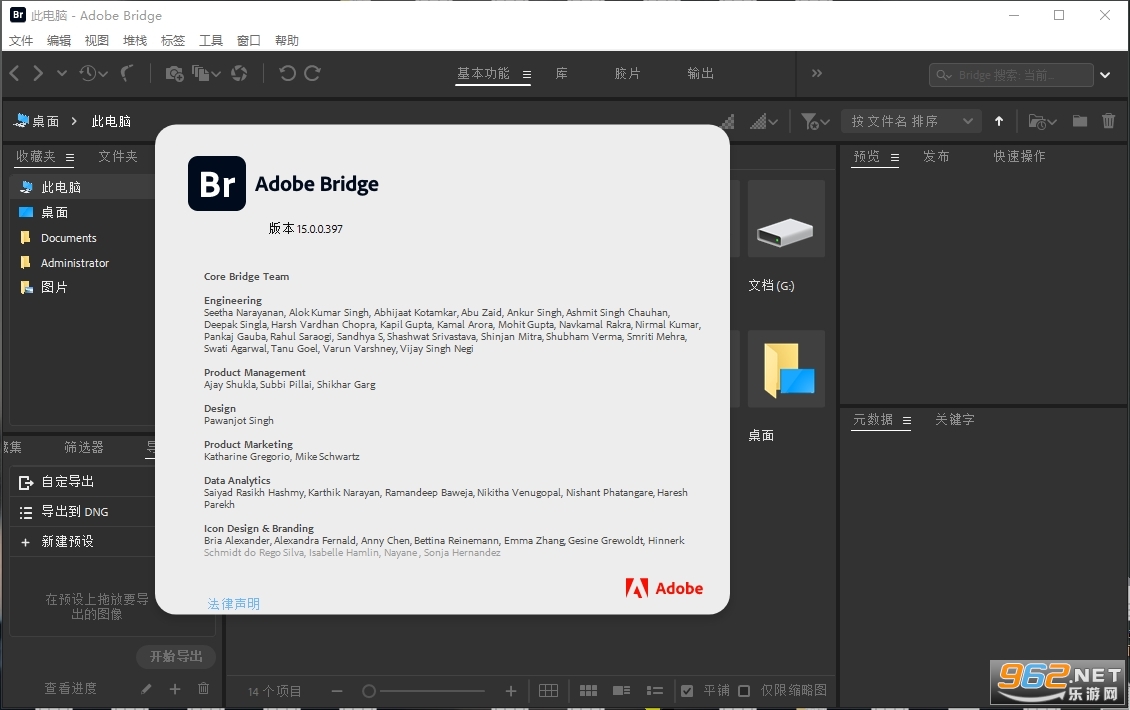Viewport: 1130px width, 710px height.
Task: Switch to the 筛选器 panel tab
Action: coord(84,447)
